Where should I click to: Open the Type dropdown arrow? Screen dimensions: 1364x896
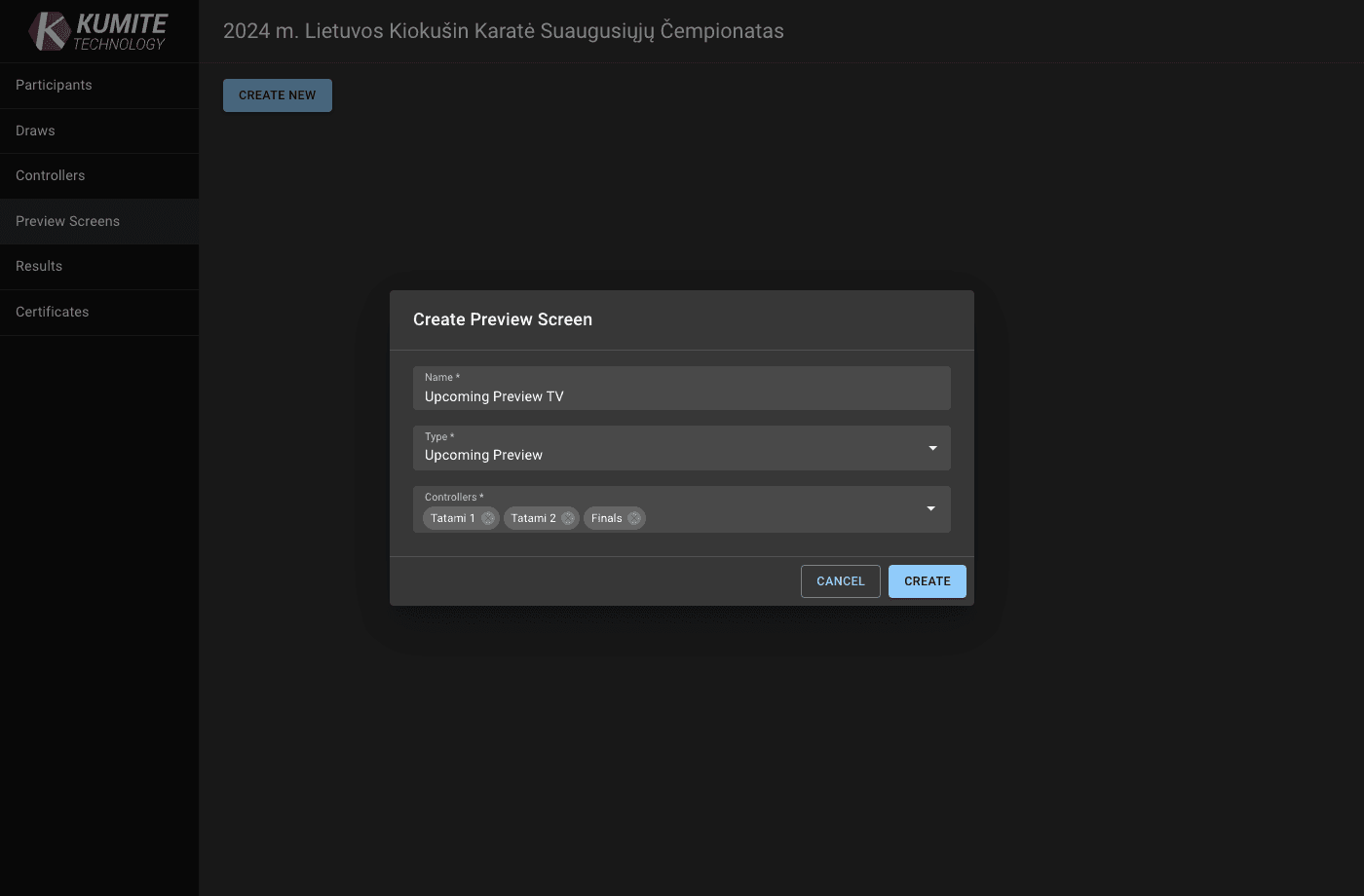(930, 448)
